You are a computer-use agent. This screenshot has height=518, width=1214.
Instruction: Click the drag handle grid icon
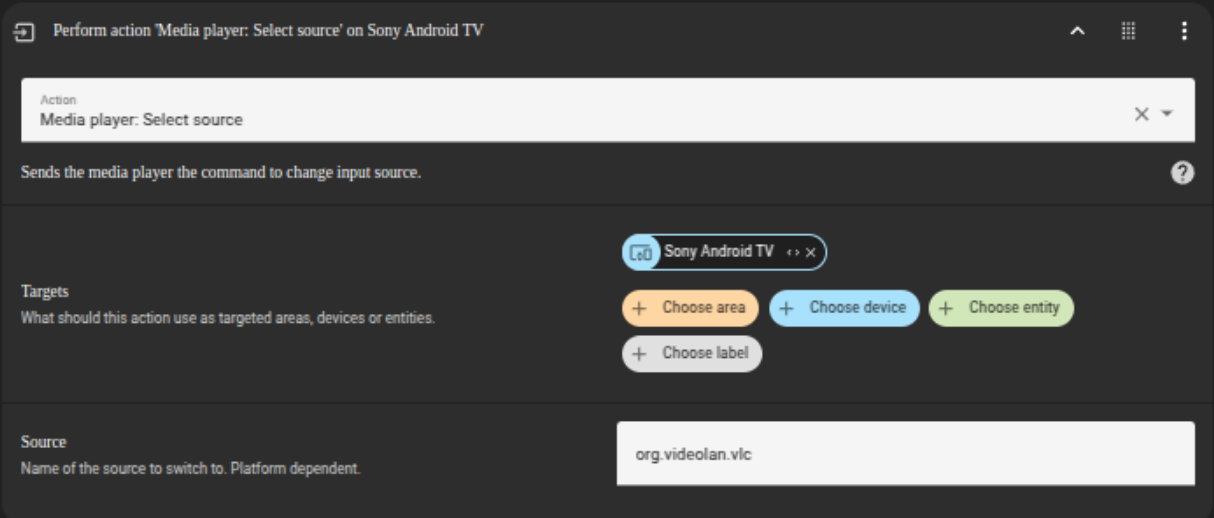pyautogui.click(x=1128, y=31)
